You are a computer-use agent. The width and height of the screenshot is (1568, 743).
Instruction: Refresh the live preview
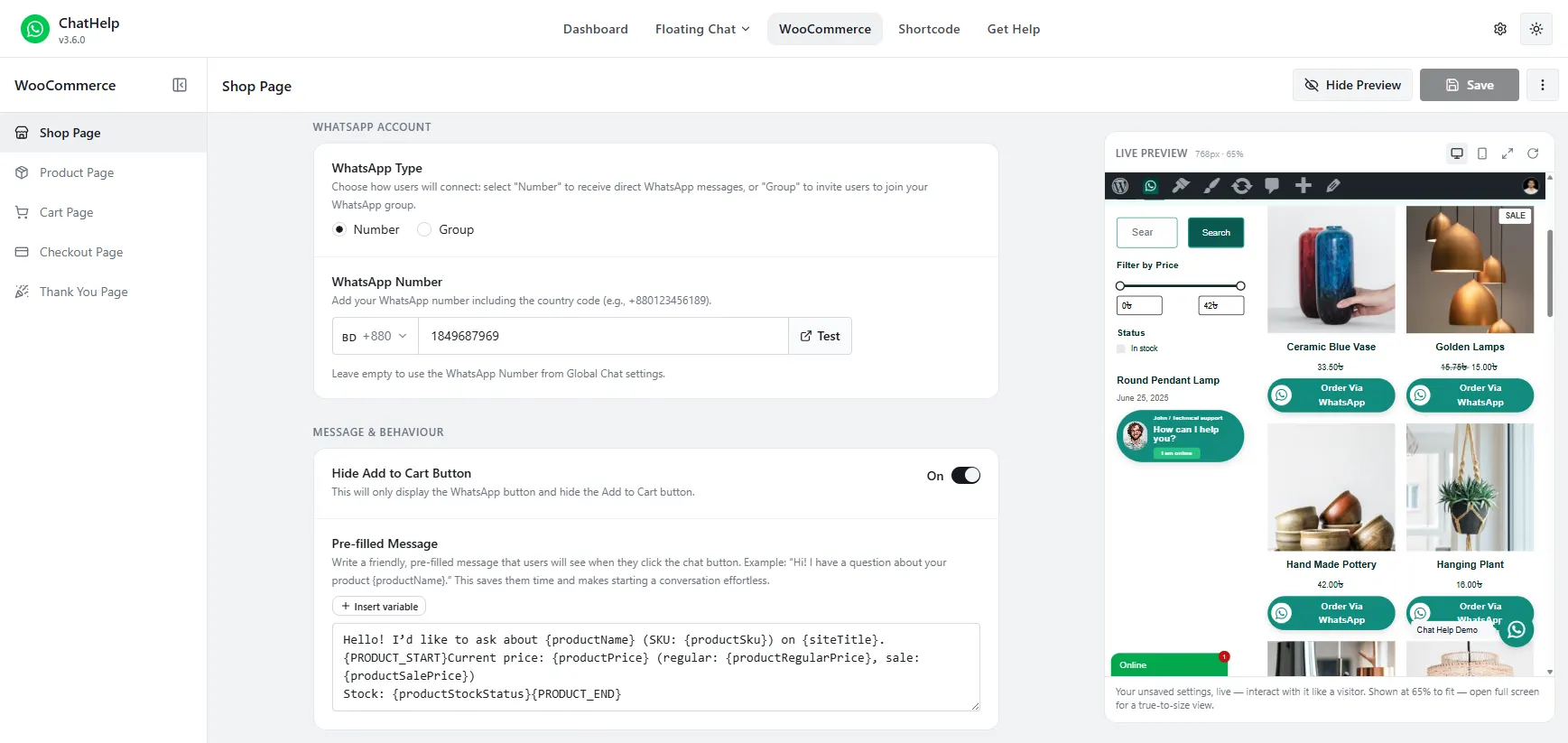point(1533,153)
